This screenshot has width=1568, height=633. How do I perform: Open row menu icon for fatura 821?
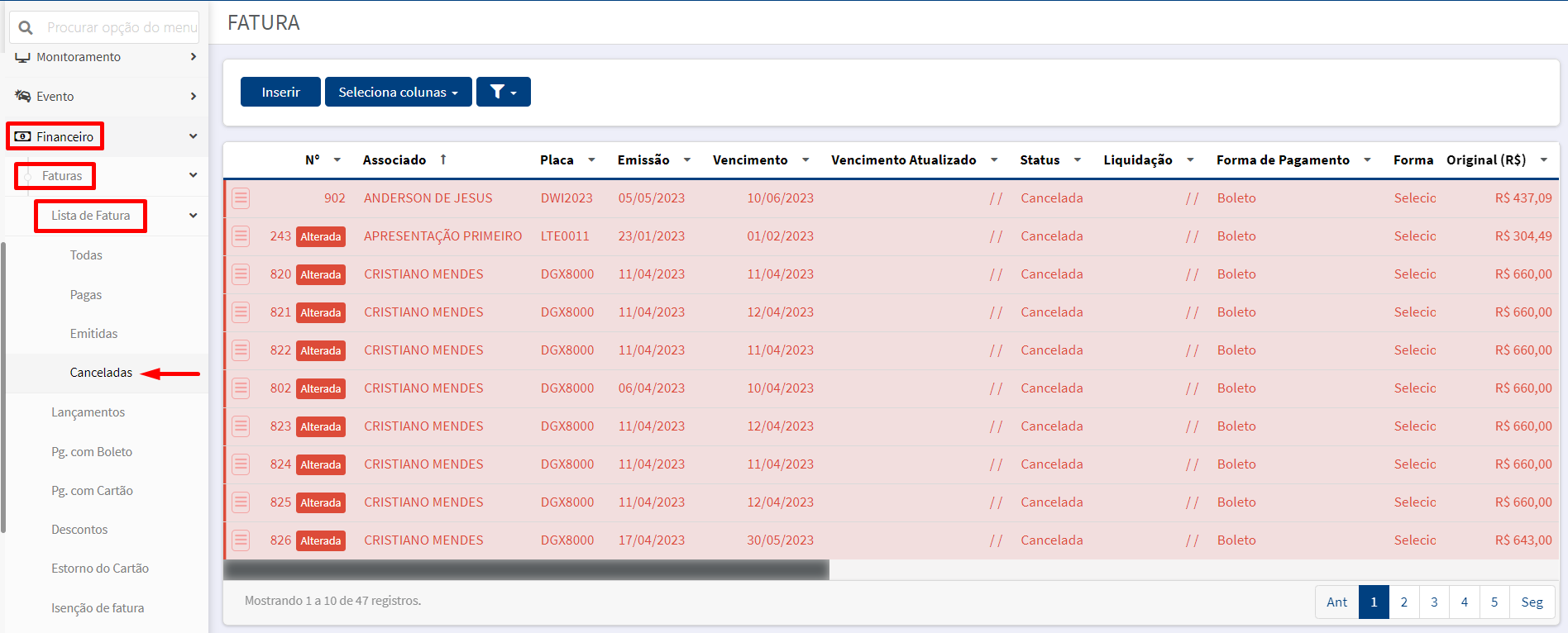[241, 312]
